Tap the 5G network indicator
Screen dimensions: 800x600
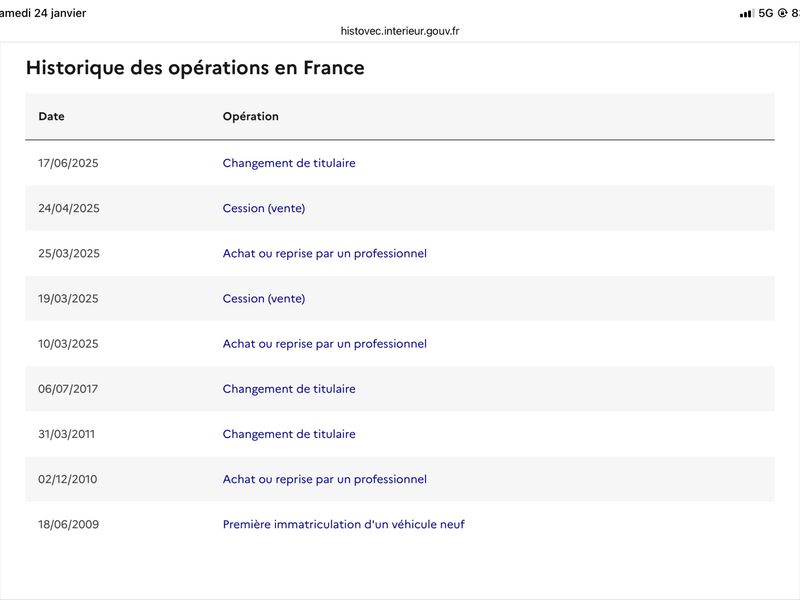(766, 13)
